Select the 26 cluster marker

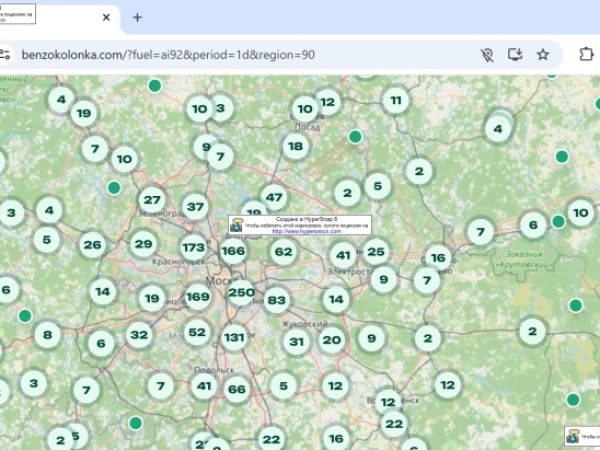click(x=93, y=245)
